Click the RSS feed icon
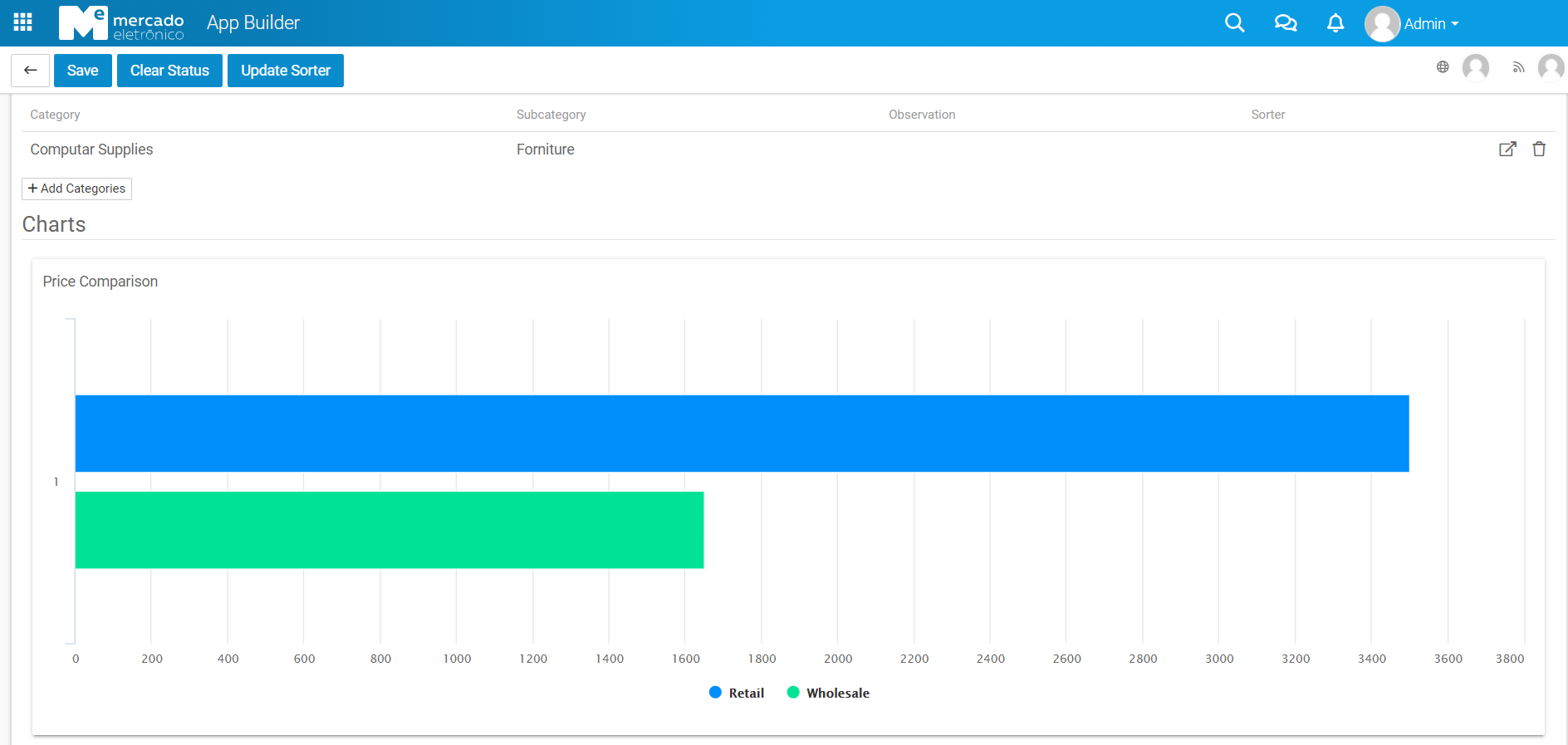 point(1518,68)
